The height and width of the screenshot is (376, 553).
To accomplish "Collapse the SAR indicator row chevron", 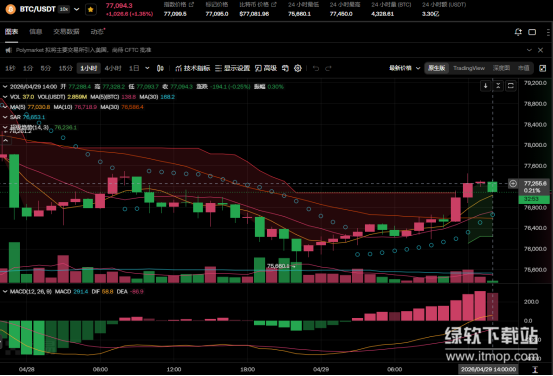I will coord(5,117).
